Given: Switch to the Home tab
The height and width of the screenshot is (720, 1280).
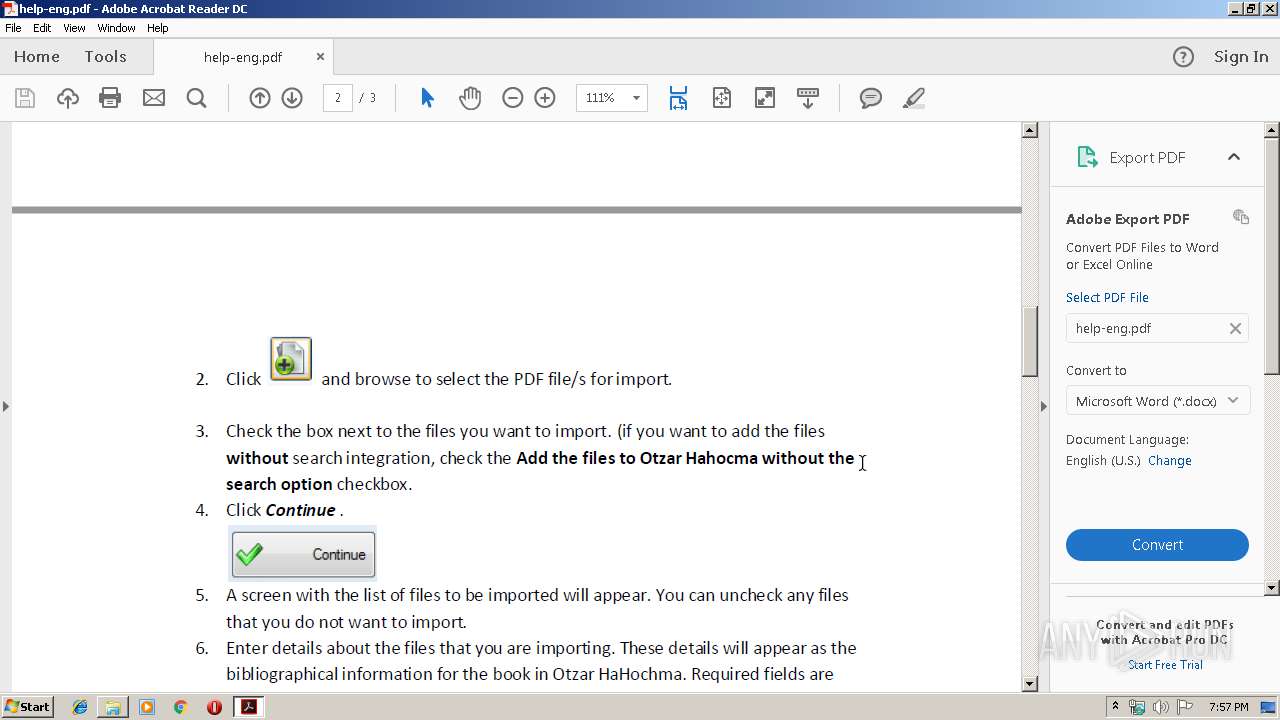Looking at the screenshot, I should tap(37, 57).
